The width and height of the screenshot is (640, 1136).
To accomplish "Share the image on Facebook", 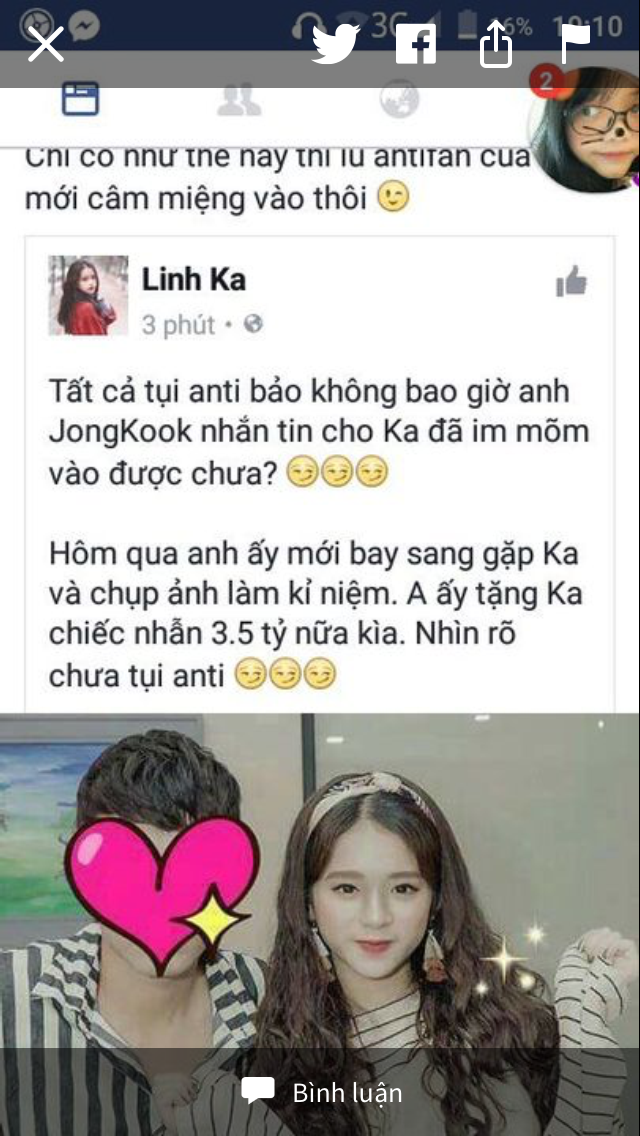I will (416, 44).
